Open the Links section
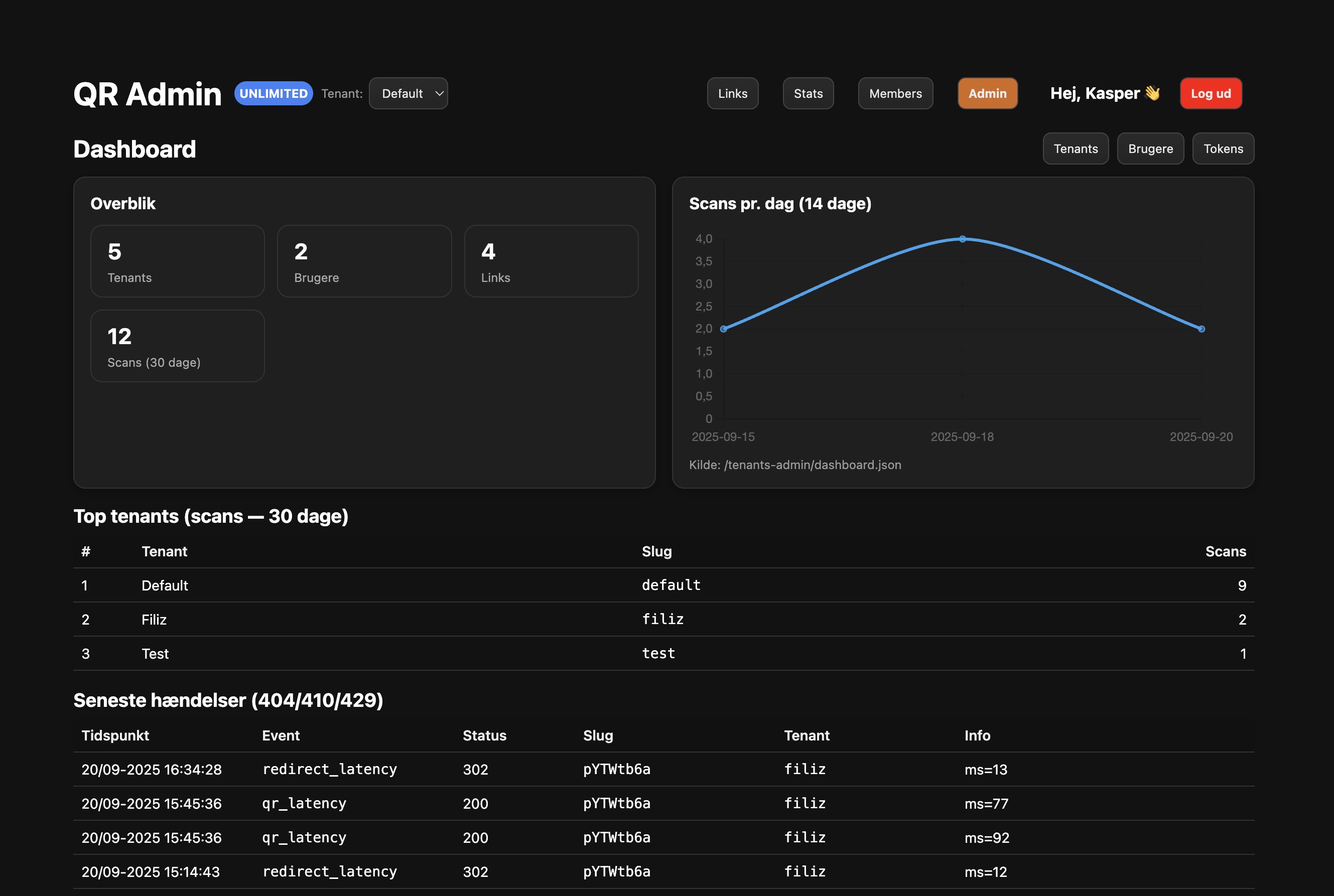This screenshot has width=1334, height=896. (x=732, y=93)
